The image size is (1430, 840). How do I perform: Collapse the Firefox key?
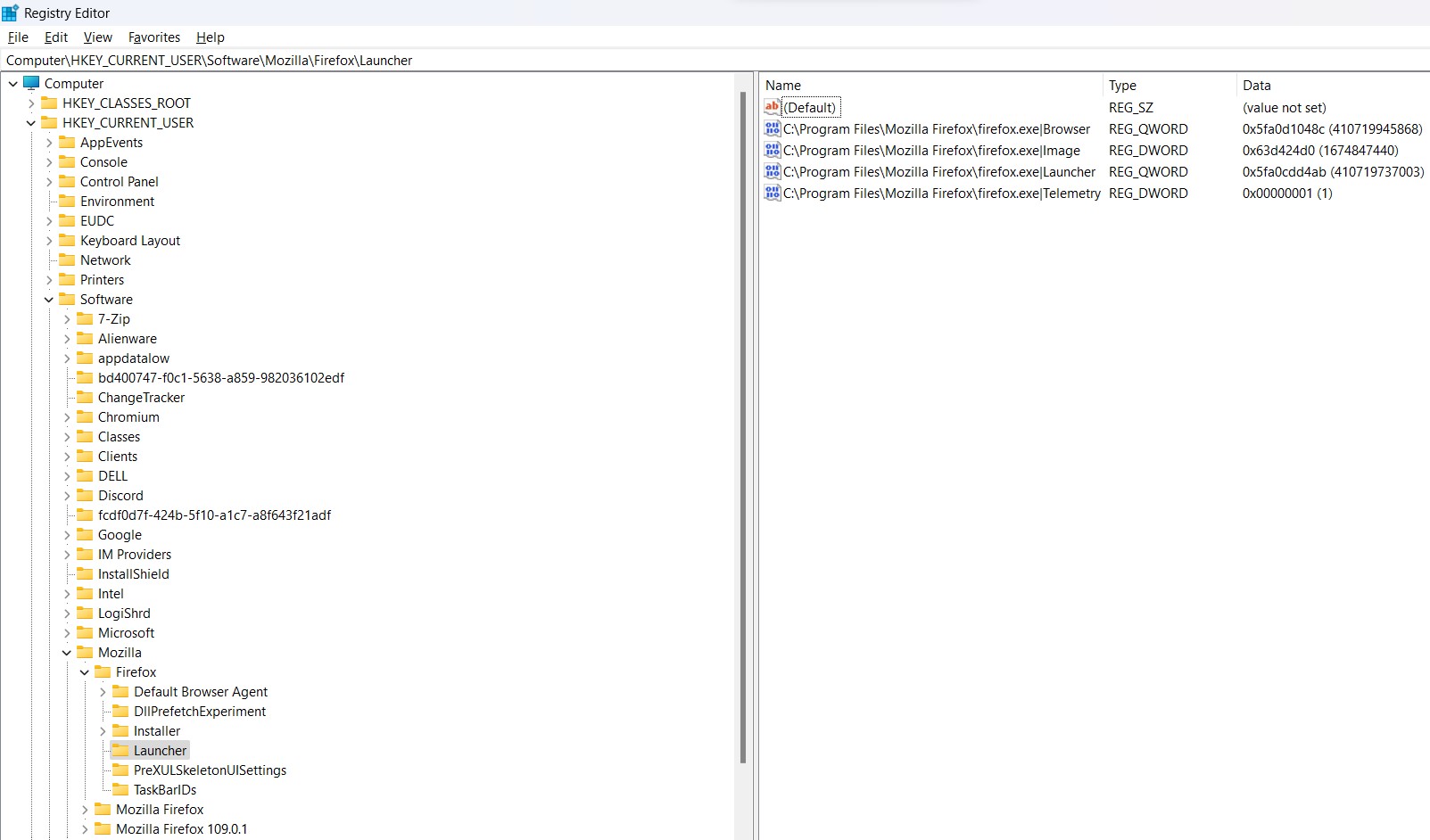tap(85, 672)
